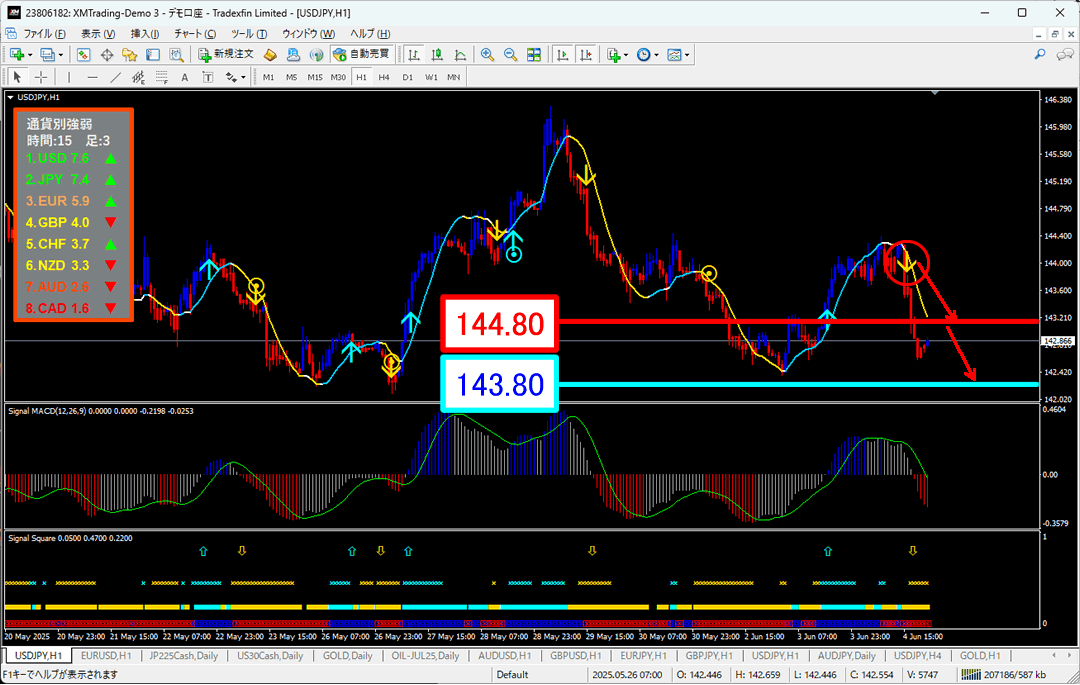Open the Data Window crosshair icon
Screen dimensions: 1080x685
tap(107, 54)
